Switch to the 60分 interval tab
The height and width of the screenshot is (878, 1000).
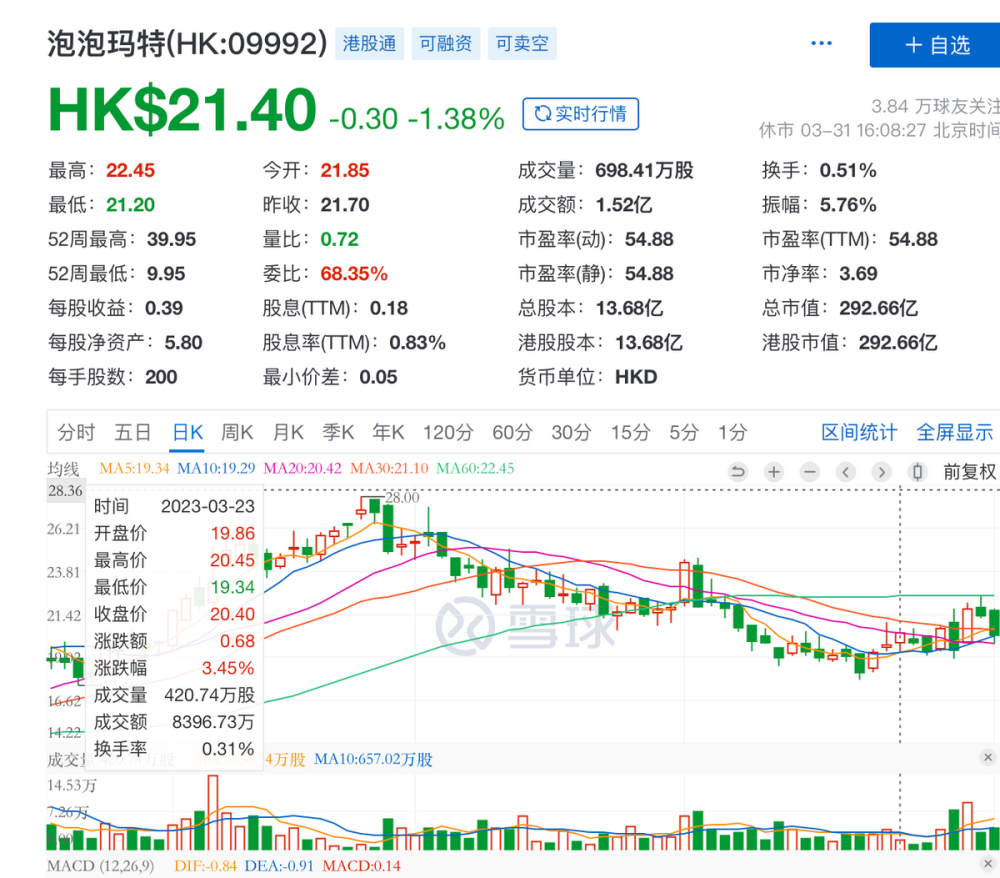(x=512, y=432)
